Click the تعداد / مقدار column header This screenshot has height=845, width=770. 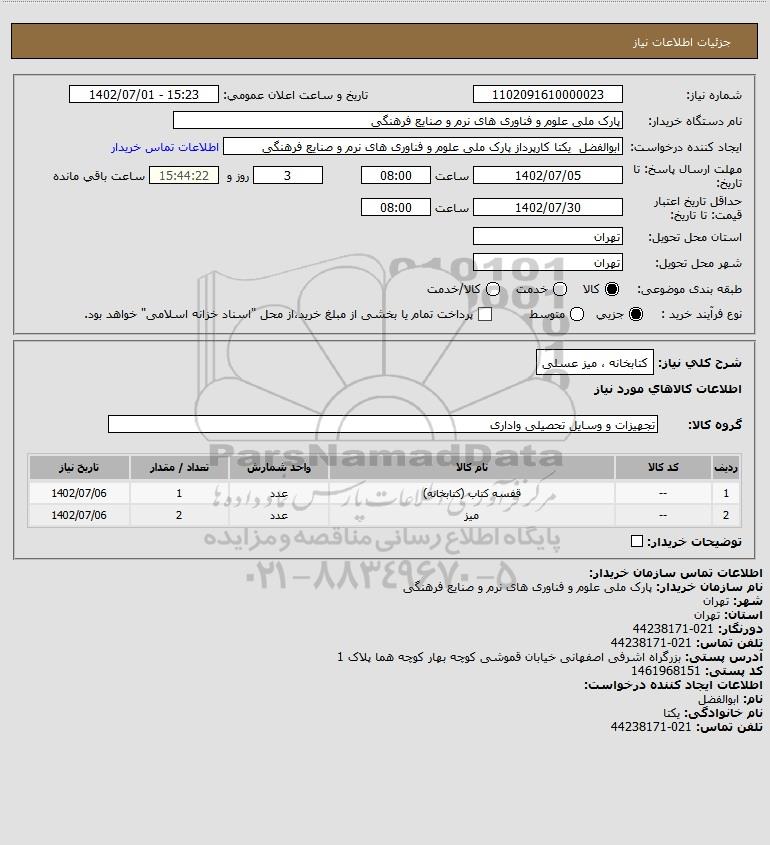[179, 468]
